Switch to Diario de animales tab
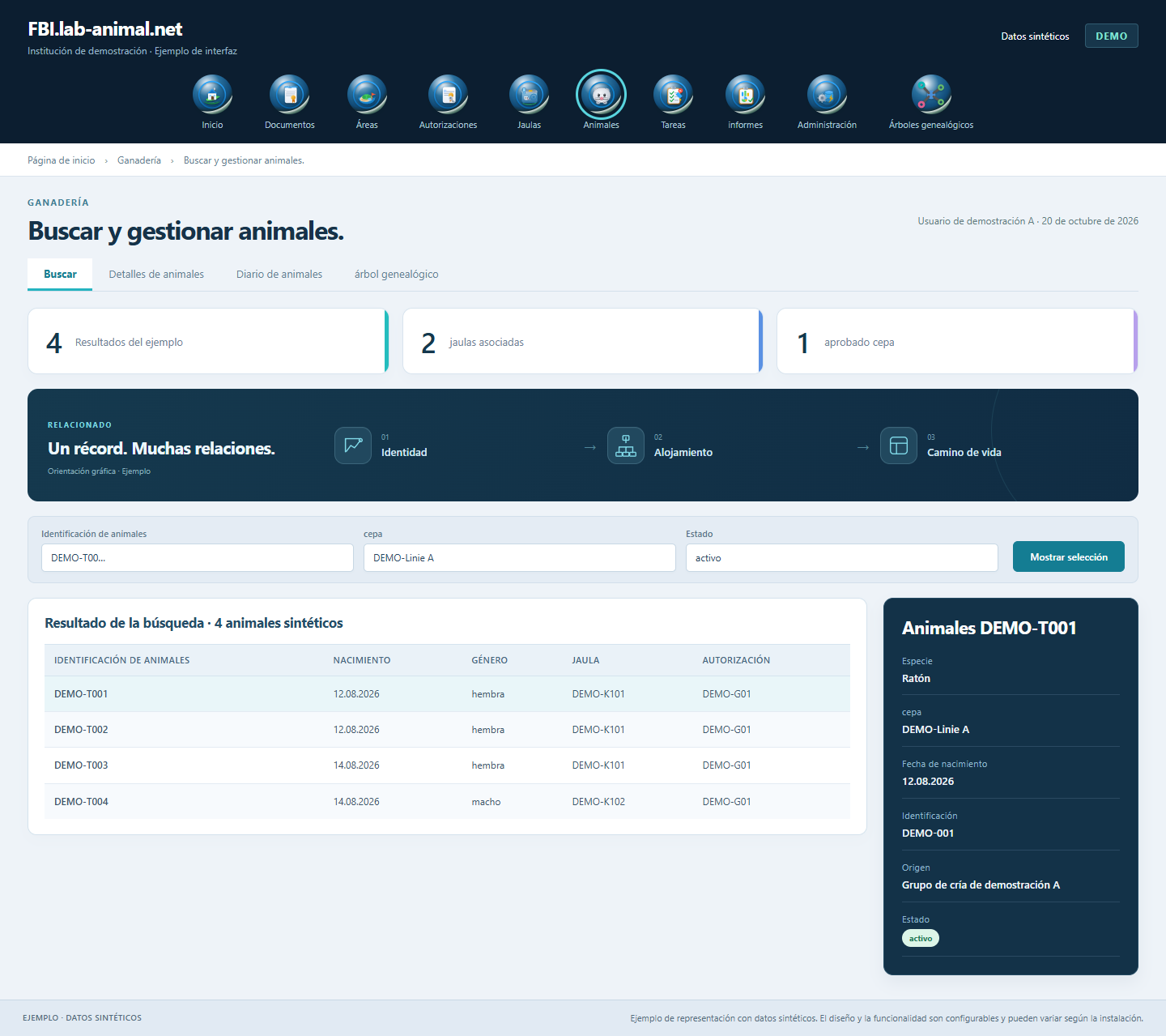 point(279,275)
